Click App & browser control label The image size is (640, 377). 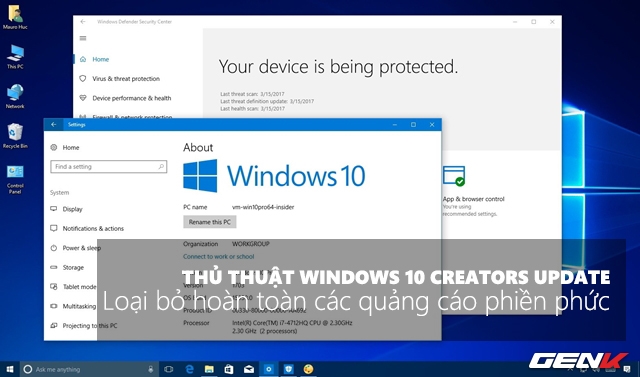click(473, 199)
